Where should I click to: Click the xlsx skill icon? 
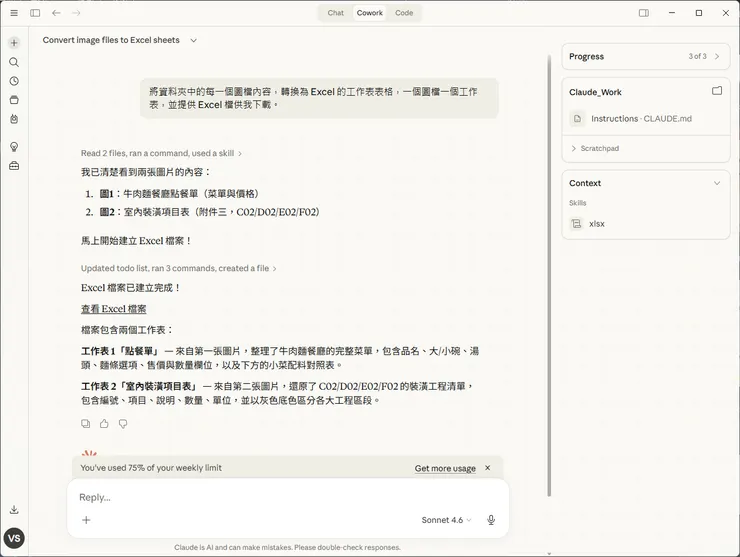coord(576,224)
